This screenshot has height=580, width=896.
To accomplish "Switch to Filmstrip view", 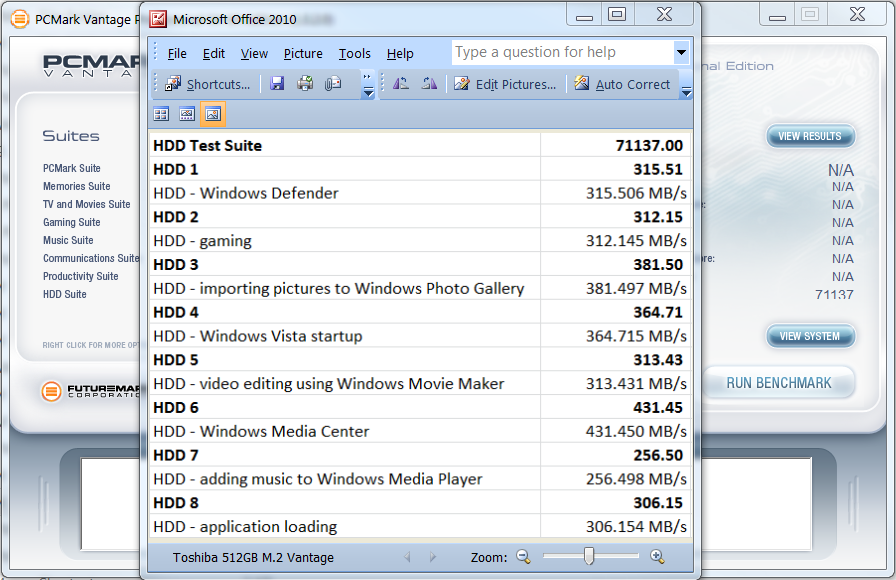I will coord(186,115).
